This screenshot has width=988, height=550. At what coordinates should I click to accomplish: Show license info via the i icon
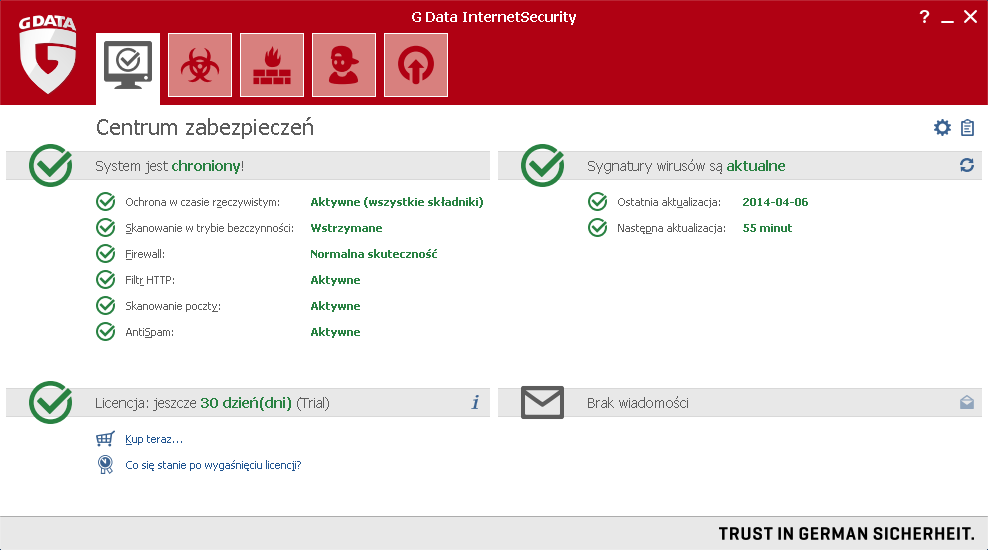(x=476, y=402)
